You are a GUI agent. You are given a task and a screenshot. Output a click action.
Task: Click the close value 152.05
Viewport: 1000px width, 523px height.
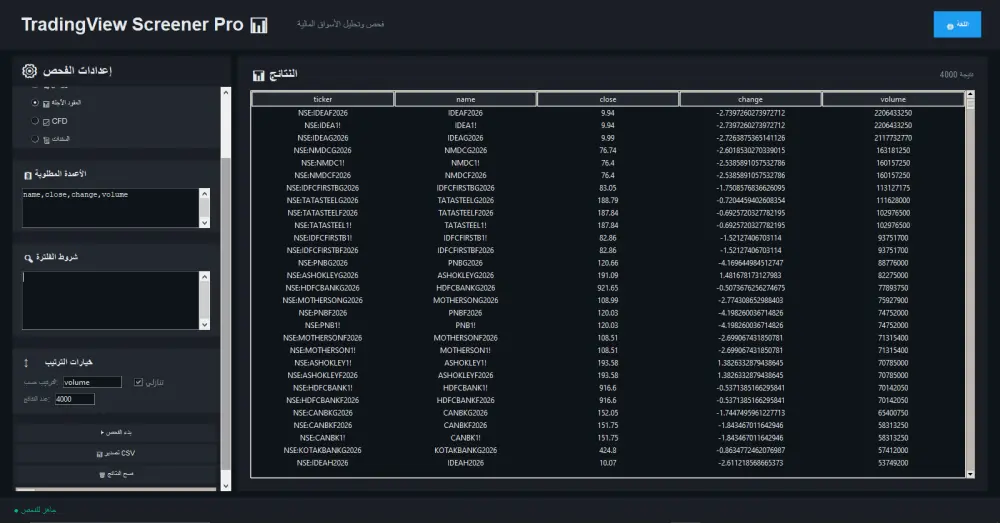[x=608, y=413]
